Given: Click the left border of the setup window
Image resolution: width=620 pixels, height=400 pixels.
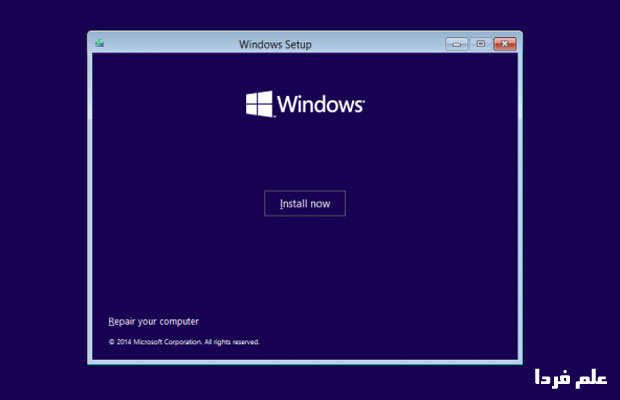Looking at the screenshot, I should pyautogui.click(x=90, y=200).
